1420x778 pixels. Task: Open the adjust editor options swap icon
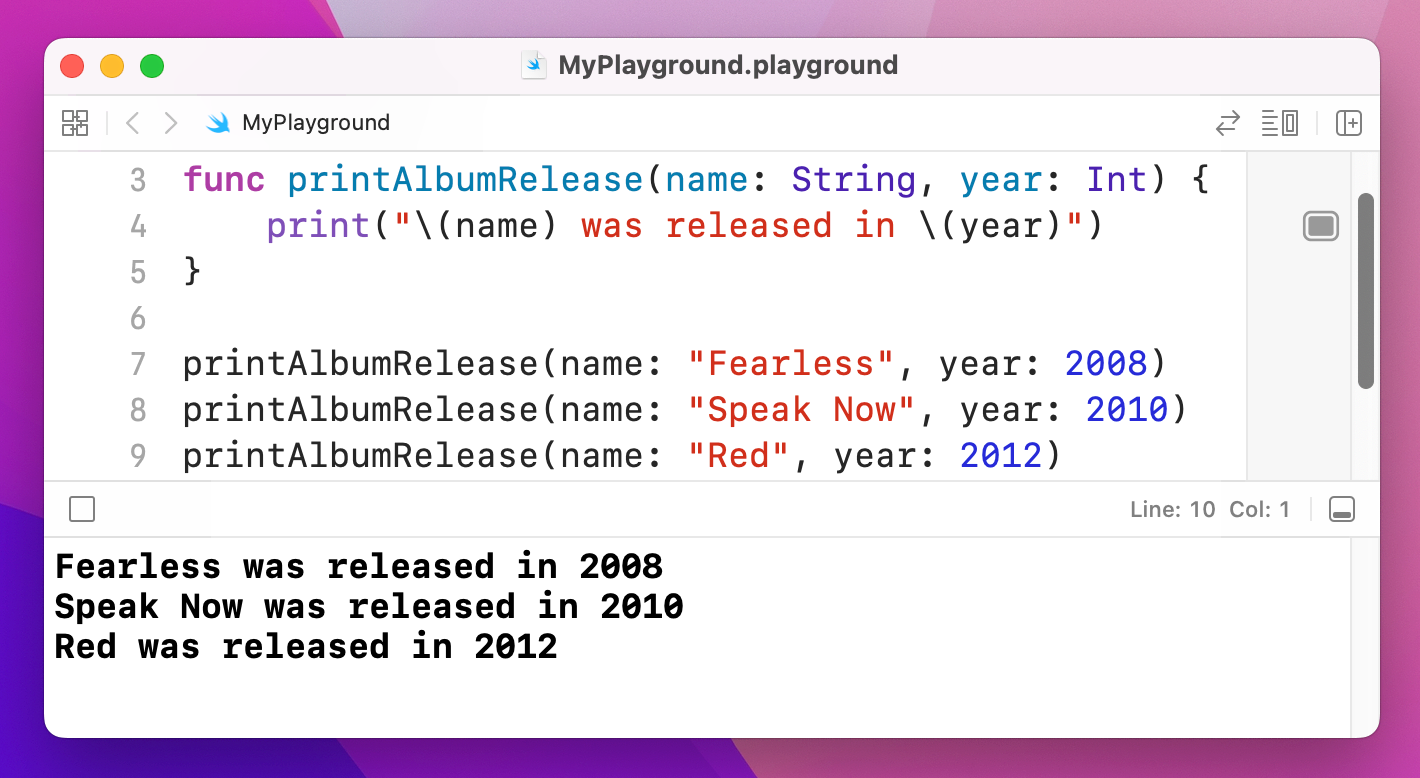click(x=1228, y=123)
